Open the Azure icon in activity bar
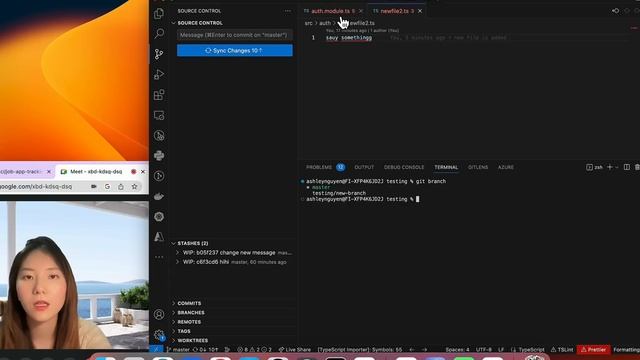The width and height of the screenshot is (640, 360). (159, 237)
